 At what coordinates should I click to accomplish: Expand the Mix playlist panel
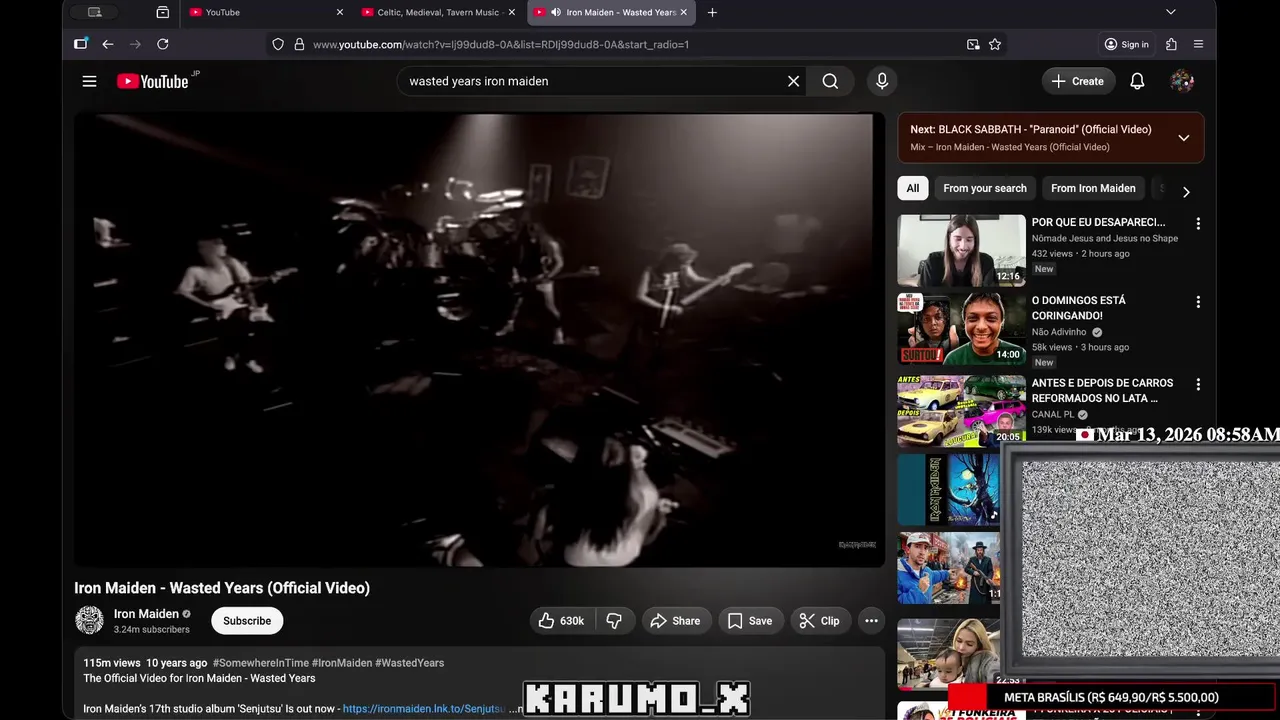click(x=1183, y=138)
